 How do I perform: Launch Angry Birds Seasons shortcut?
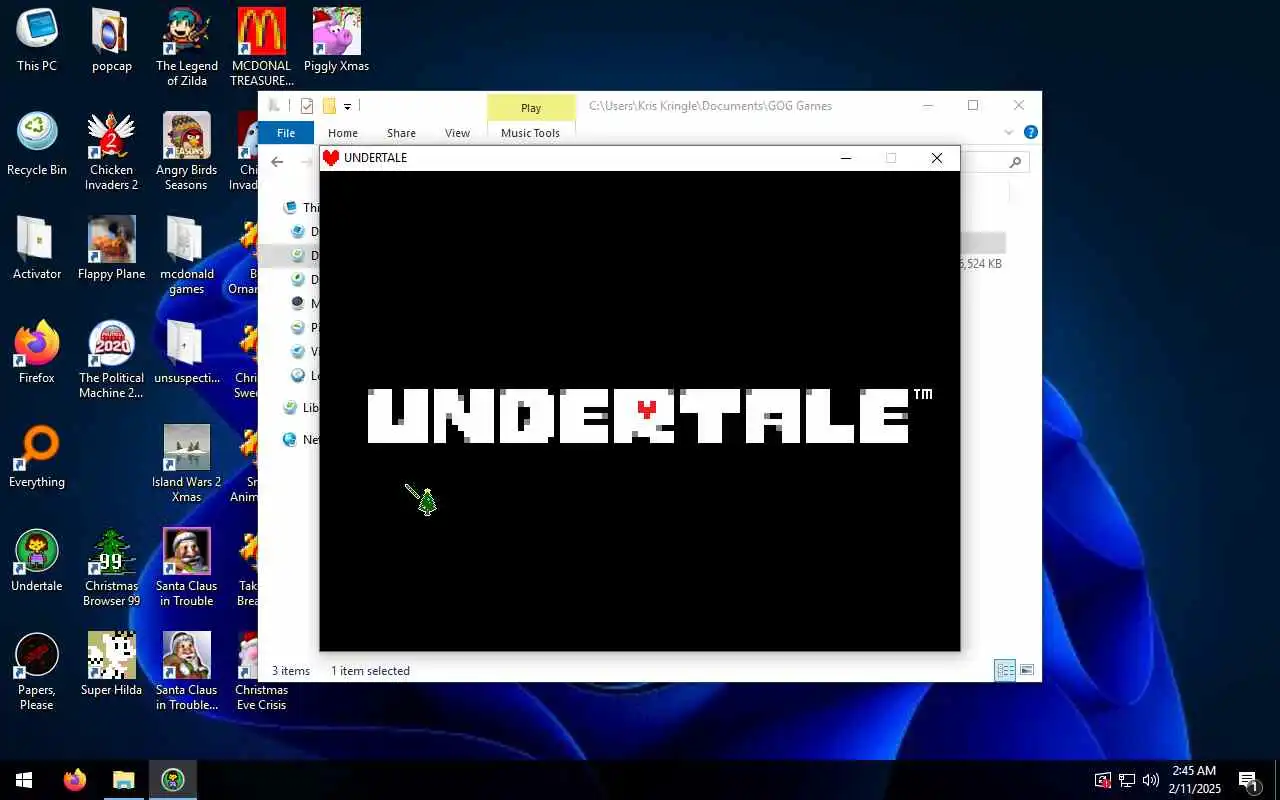click(x=186, y=152)
